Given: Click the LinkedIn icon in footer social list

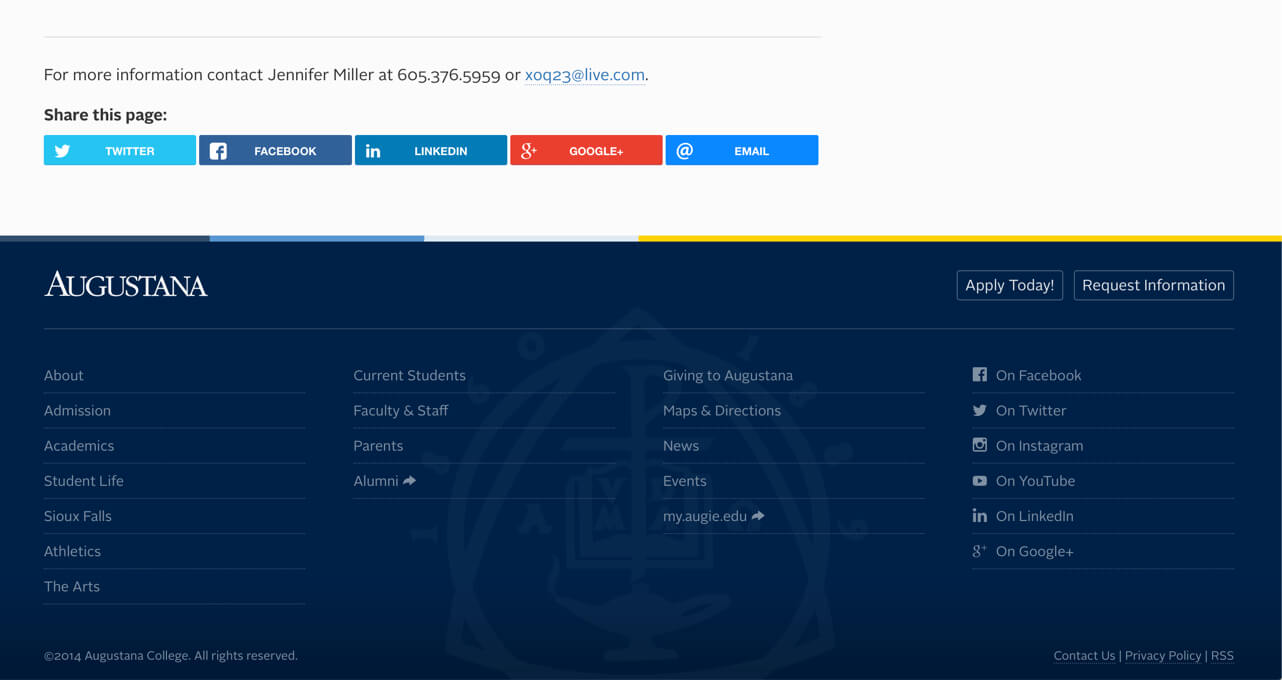Looking at the screenshot, I should [x=979, y=516].
